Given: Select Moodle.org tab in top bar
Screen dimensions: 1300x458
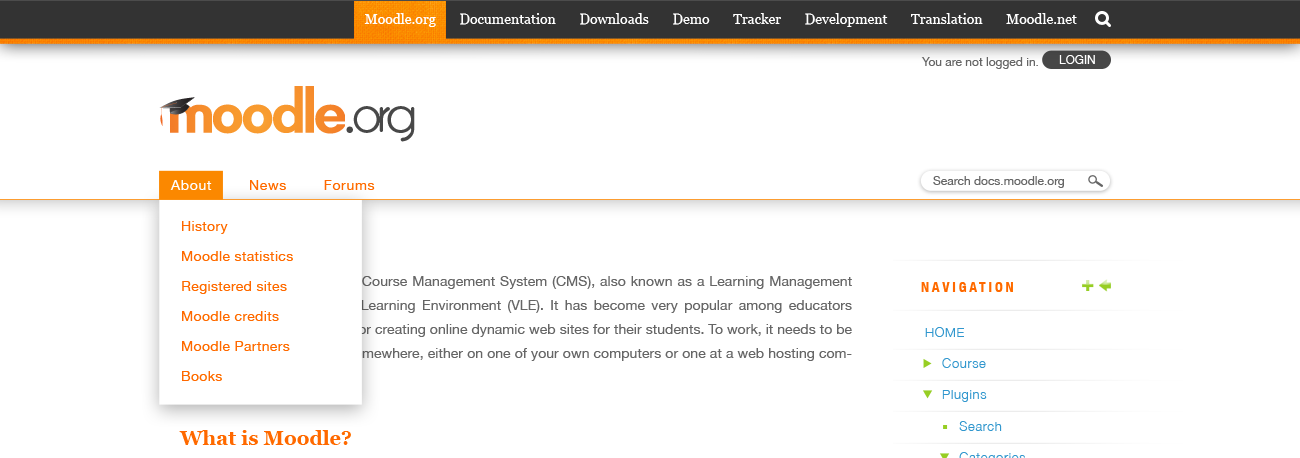Looking at the screenshot, I should (400, 19).
